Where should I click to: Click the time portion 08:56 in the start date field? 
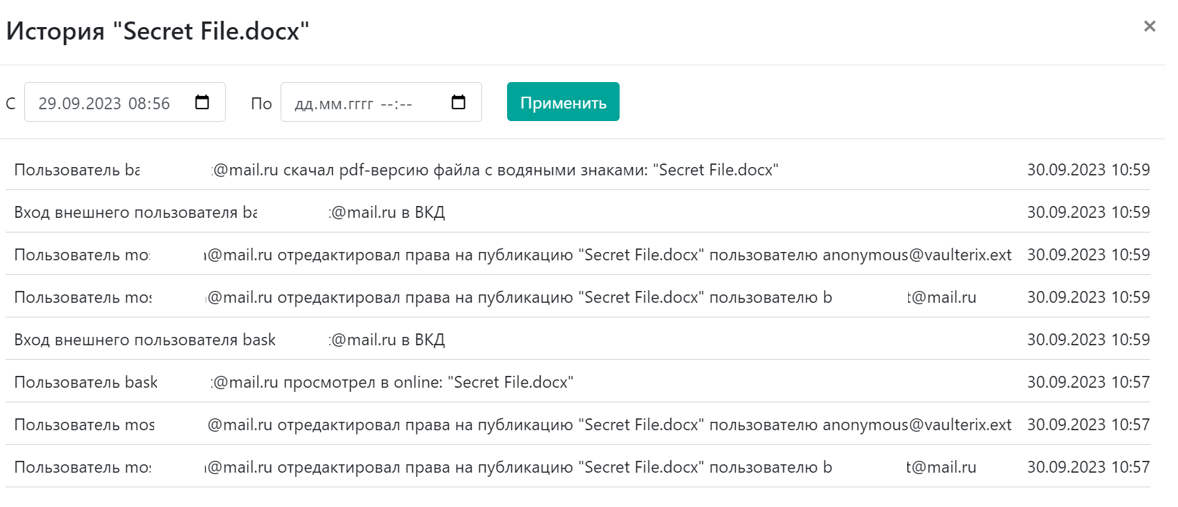click(149, 103)
